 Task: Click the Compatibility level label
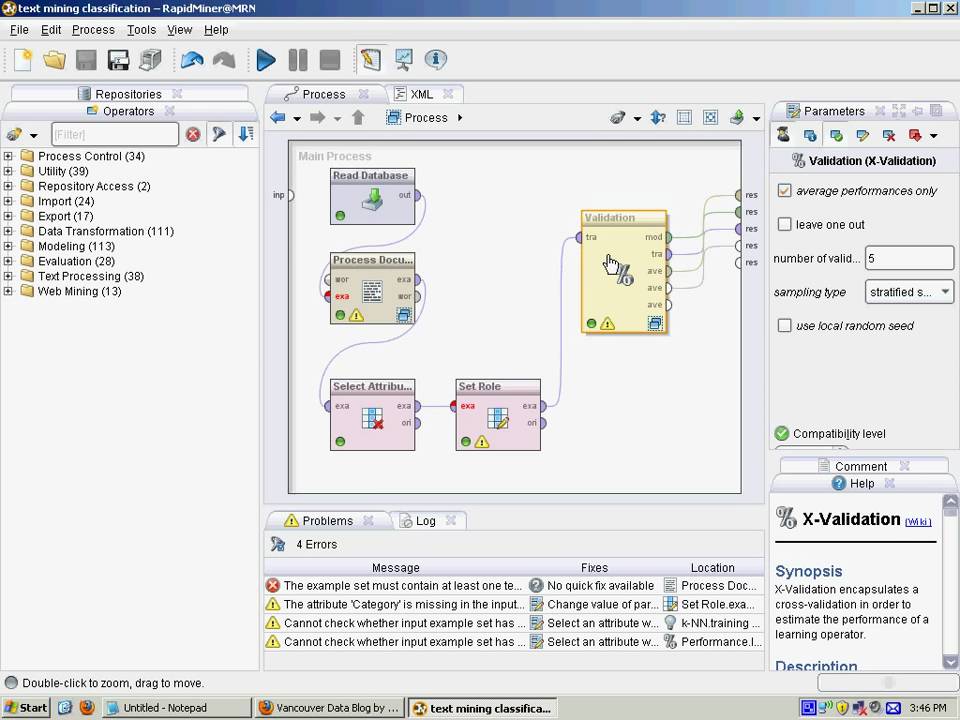tap(839, 433)
